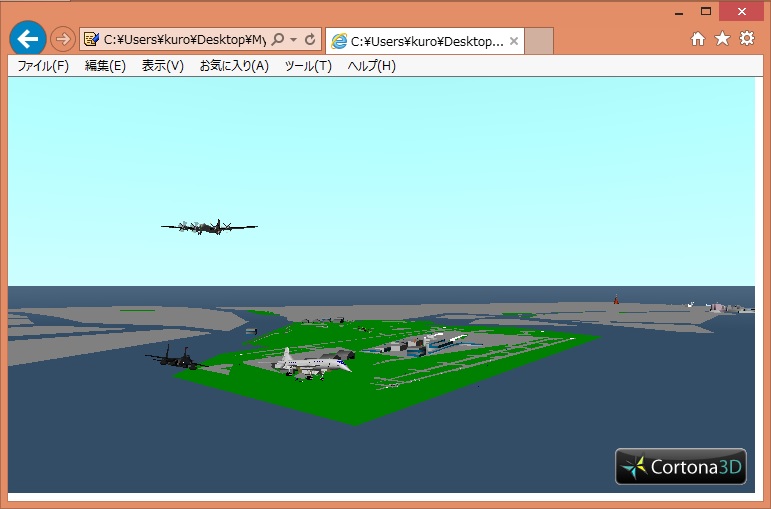Open the Tools gear menu

746,39
